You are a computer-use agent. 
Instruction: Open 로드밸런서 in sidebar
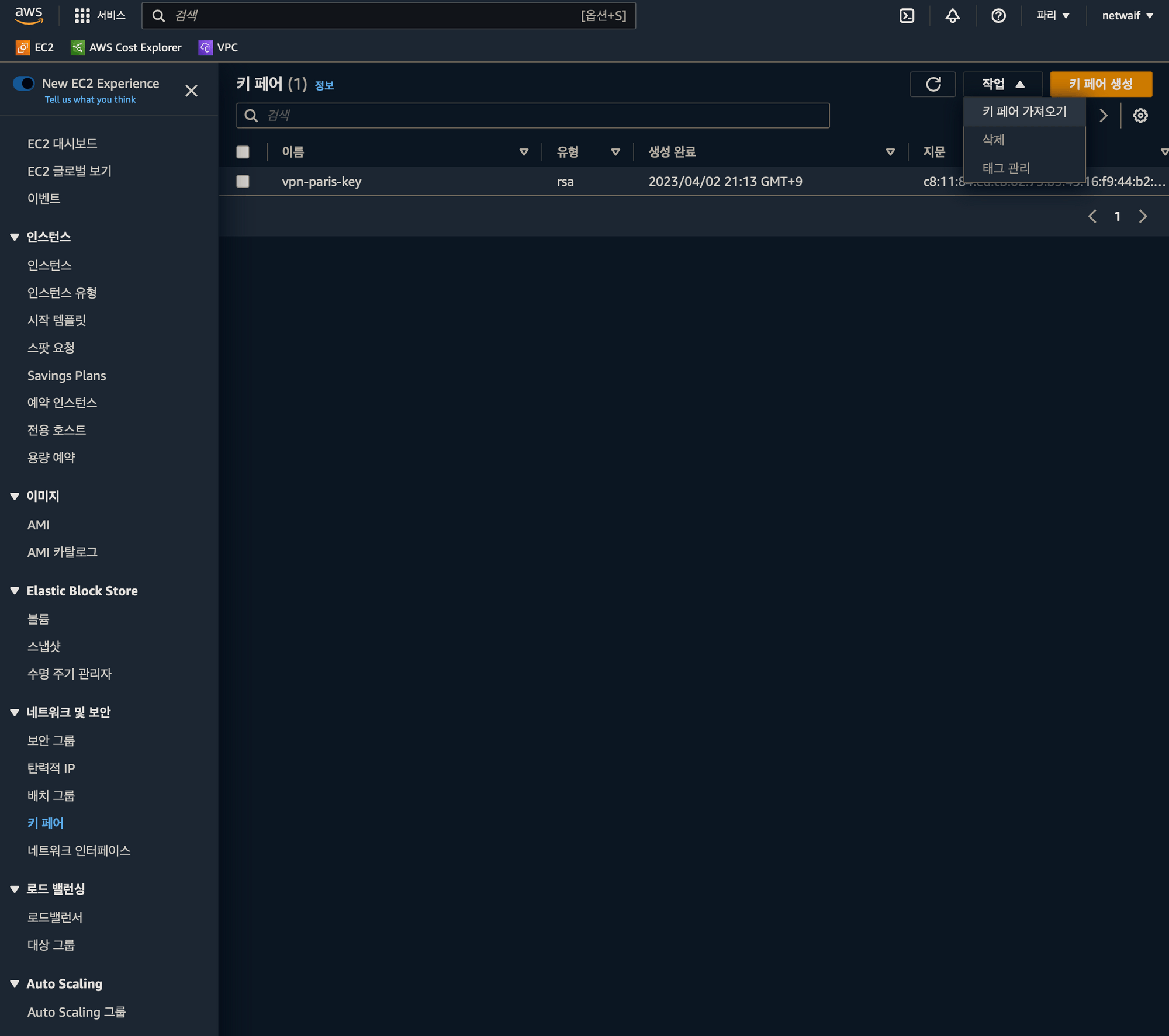coord(55,917)
